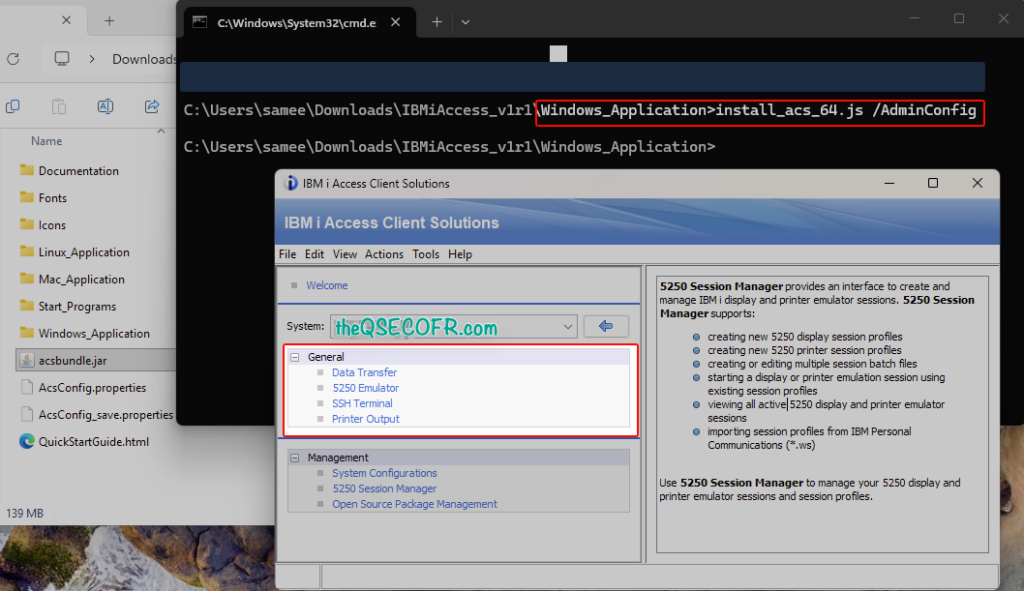Open the Tools menu
The image size is (1024, 591).
coord(426,254)
